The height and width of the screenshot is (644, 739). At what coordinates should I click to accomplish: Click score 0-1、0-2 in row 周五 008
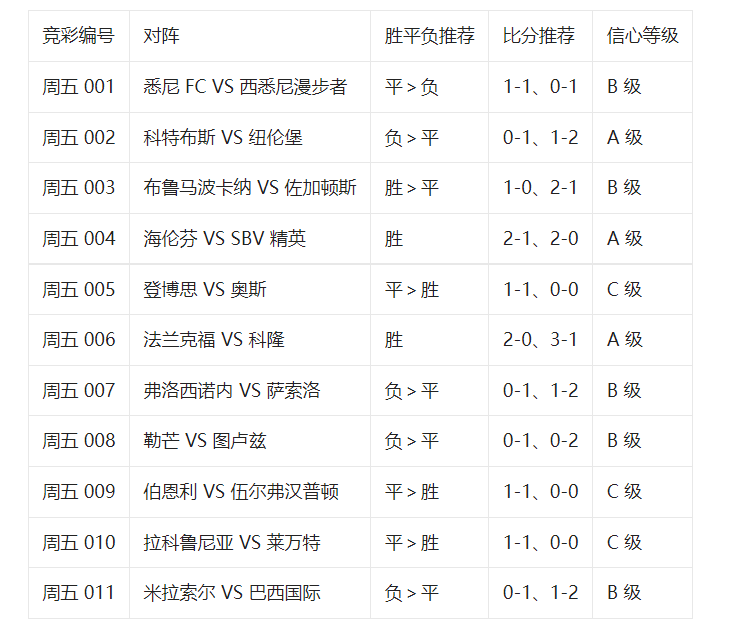click(x=541, y=440)
